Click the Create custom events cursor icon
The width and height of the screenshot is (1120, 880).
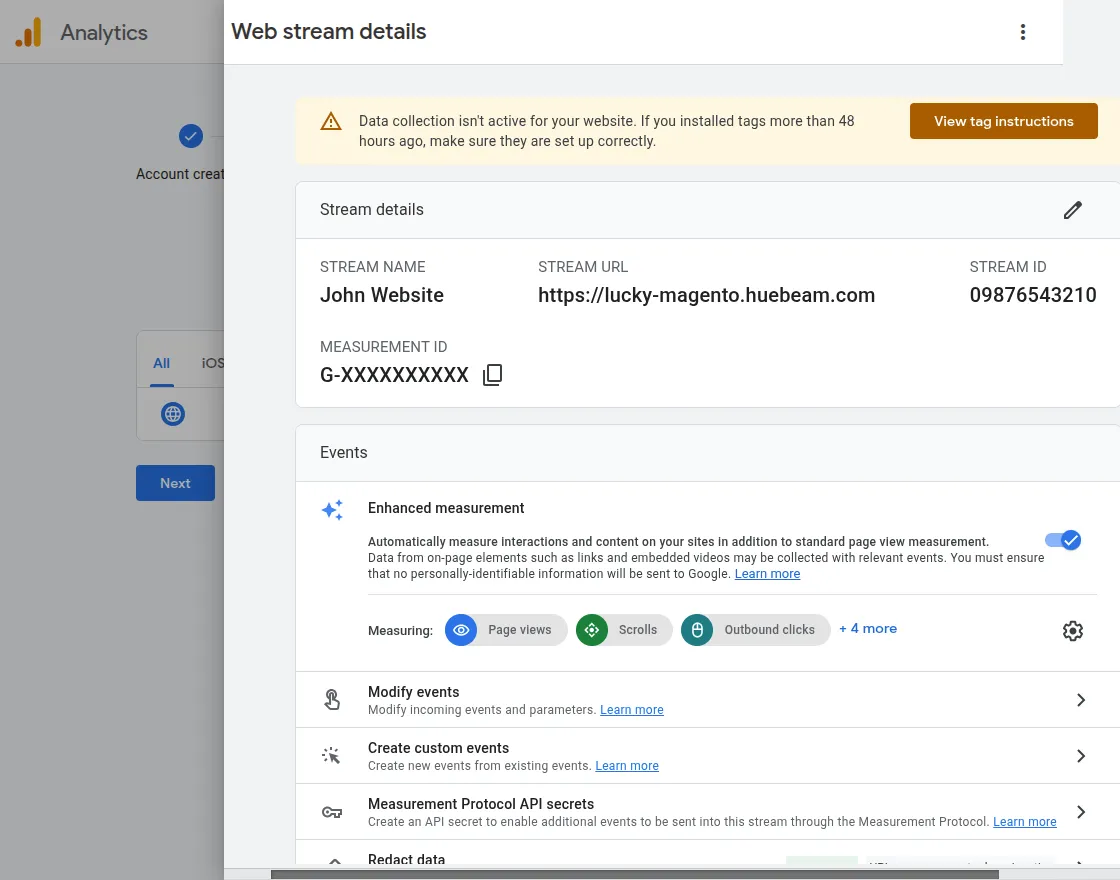[x=331, y=756]
